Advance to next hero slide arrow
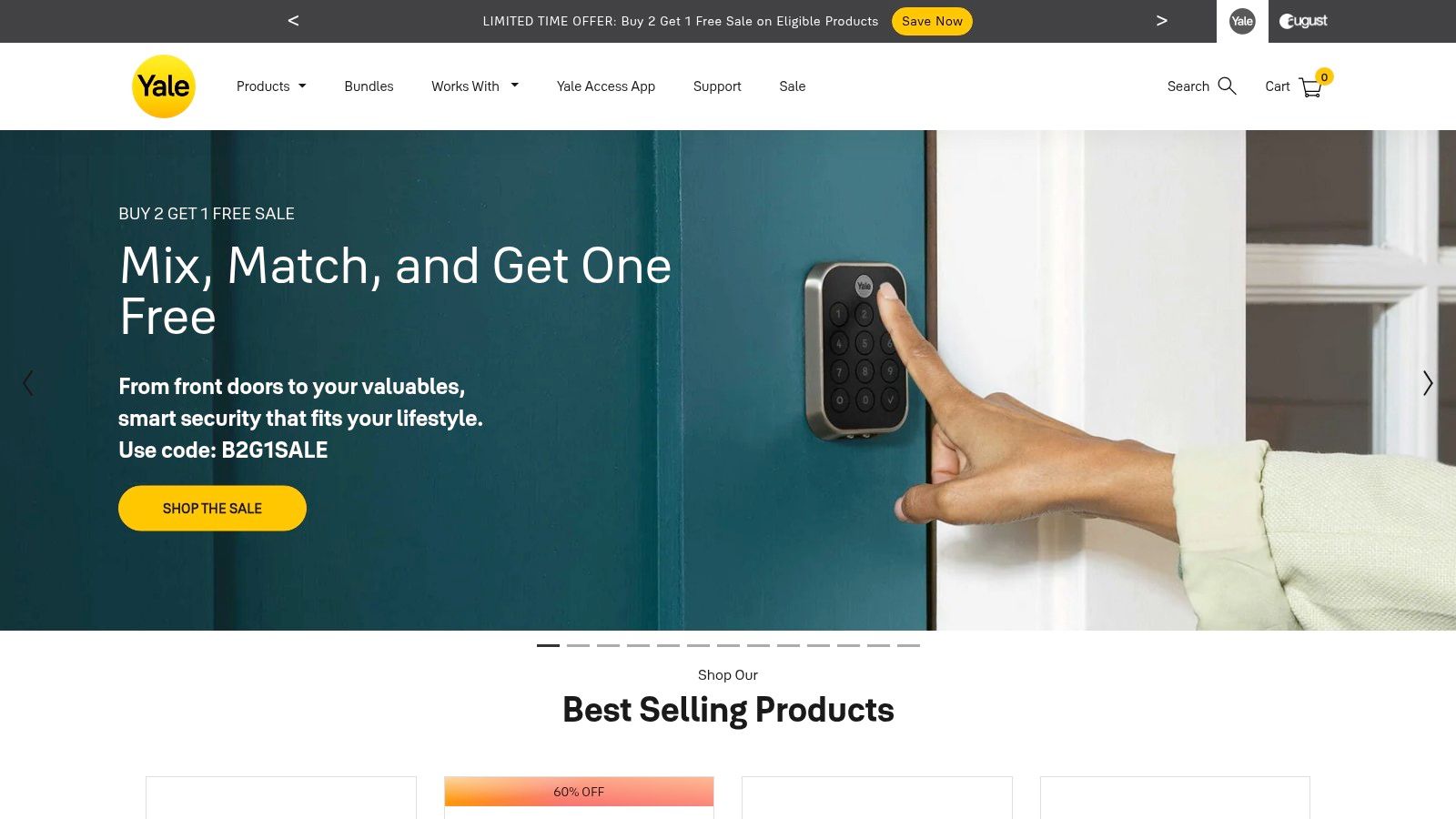Screen dimensions: 1456x819 coord(1428,383)
